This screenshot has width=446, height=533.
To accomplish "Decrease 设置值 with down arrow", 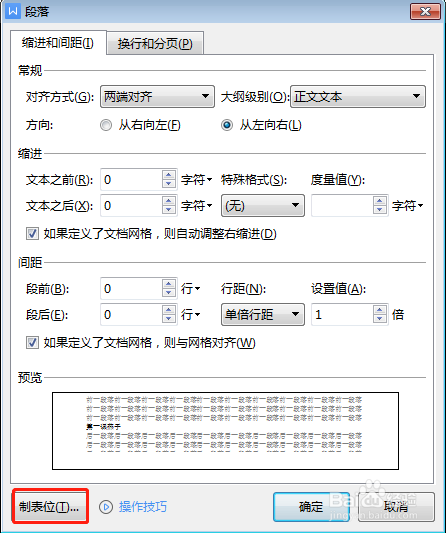I will click(x=380, y=319).
